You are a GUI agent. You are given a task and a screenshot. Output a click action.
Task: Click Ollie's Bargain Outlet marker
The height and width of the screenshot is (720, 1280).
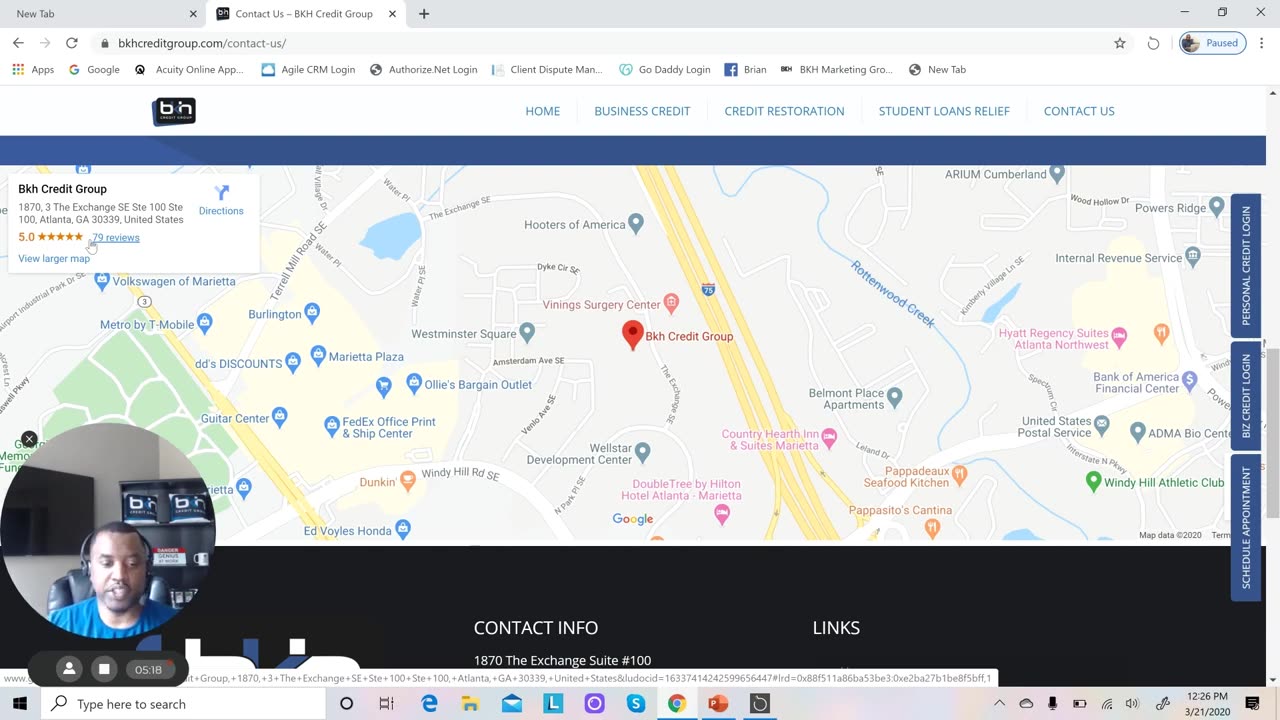(x=414, y=382)
